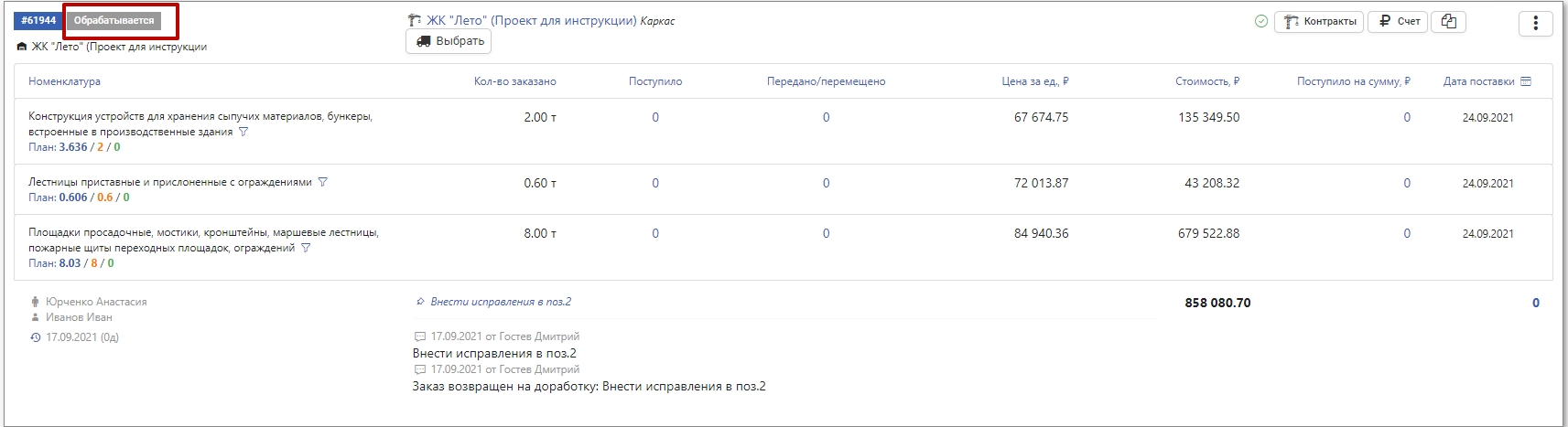Click the history clock icon near 17.09.2021 (0д)
The height and width of the screenshot is (427, 1568).
click(35, 337)
